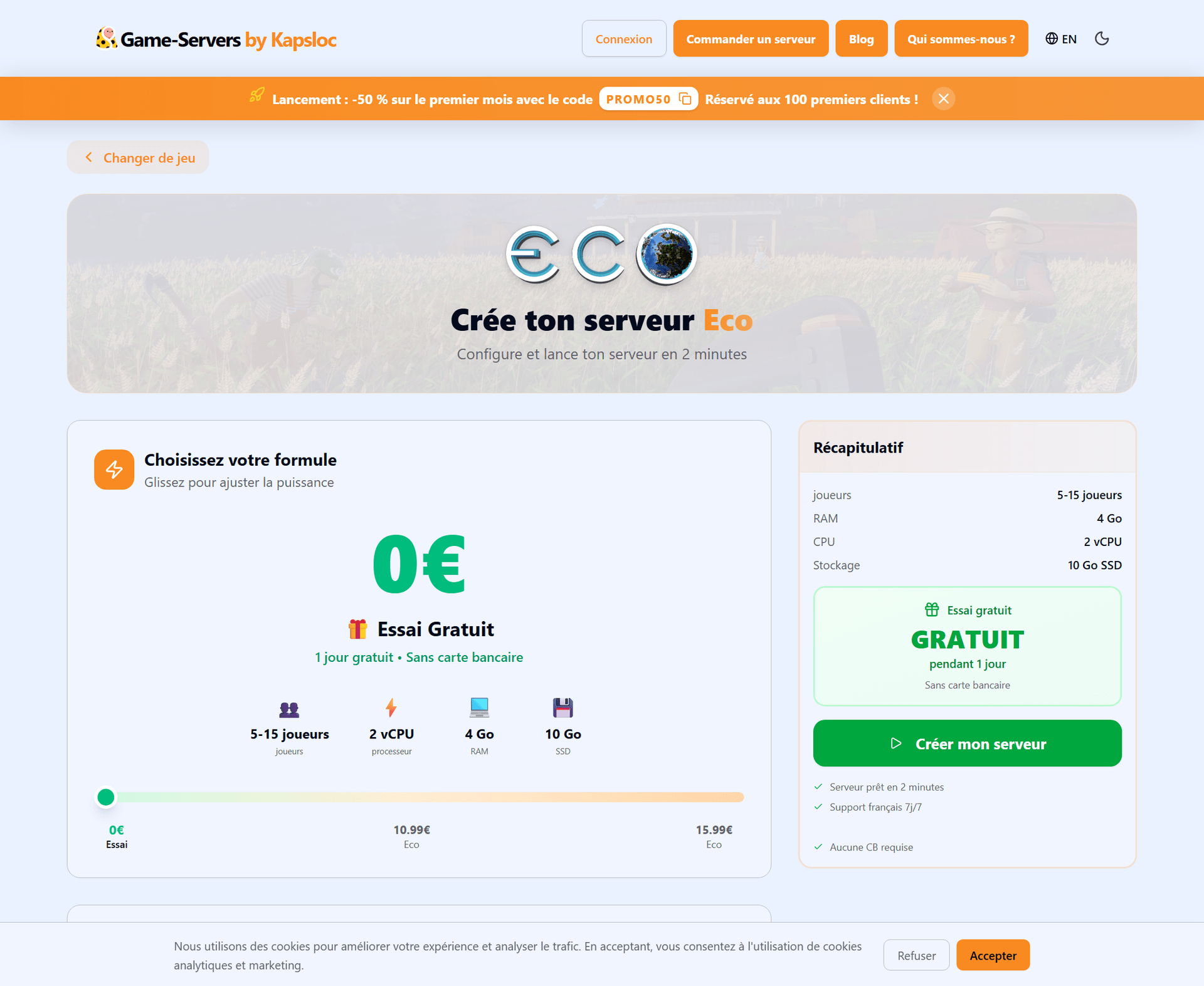Open the Blog page

861,39
